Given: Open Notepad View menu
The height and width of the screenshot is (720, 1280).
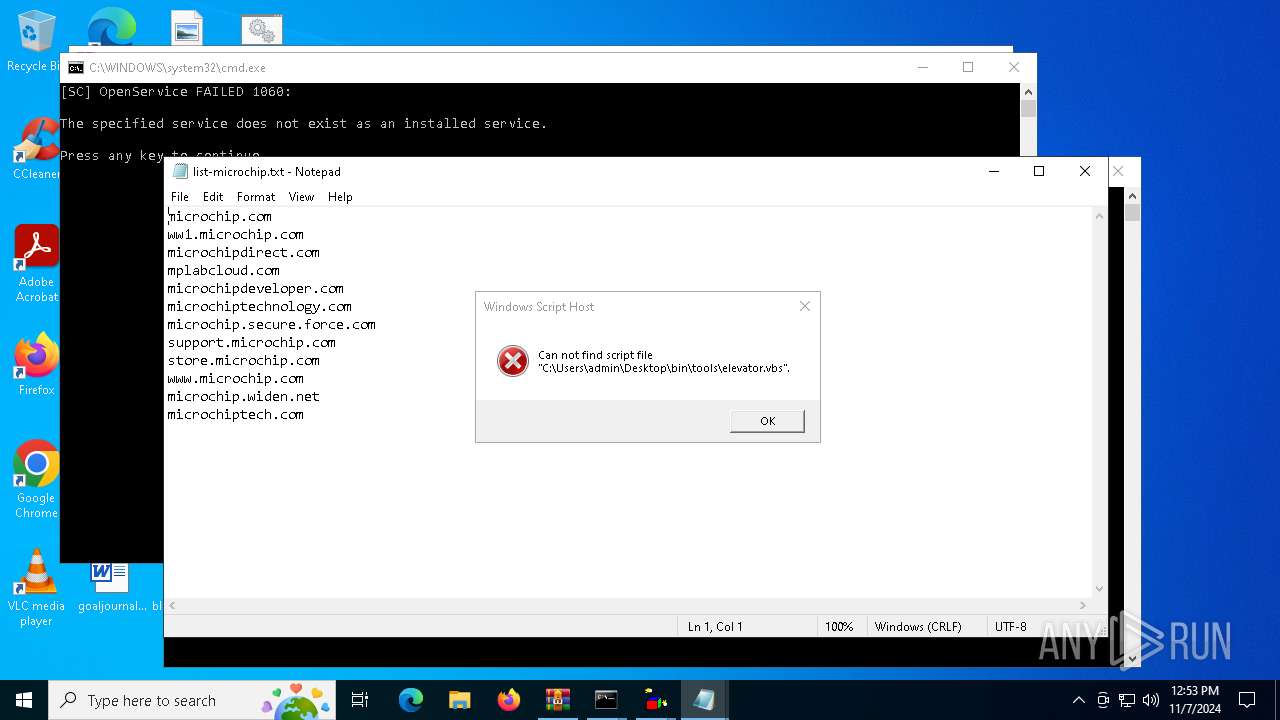Looking at the screenshot, I should coord(301,197).
